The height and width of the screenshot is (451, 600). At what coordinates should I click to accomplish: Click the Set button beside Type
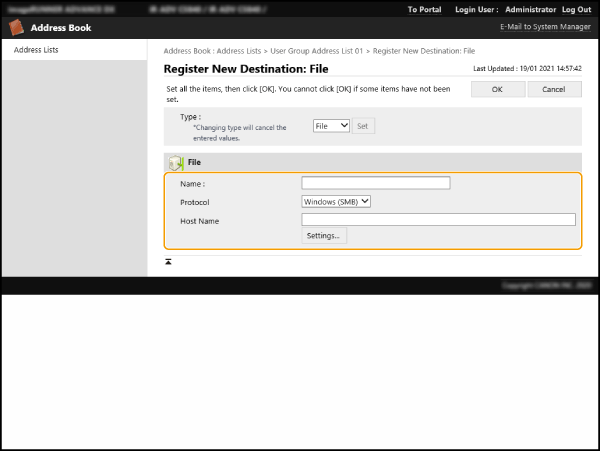(363, 126)
